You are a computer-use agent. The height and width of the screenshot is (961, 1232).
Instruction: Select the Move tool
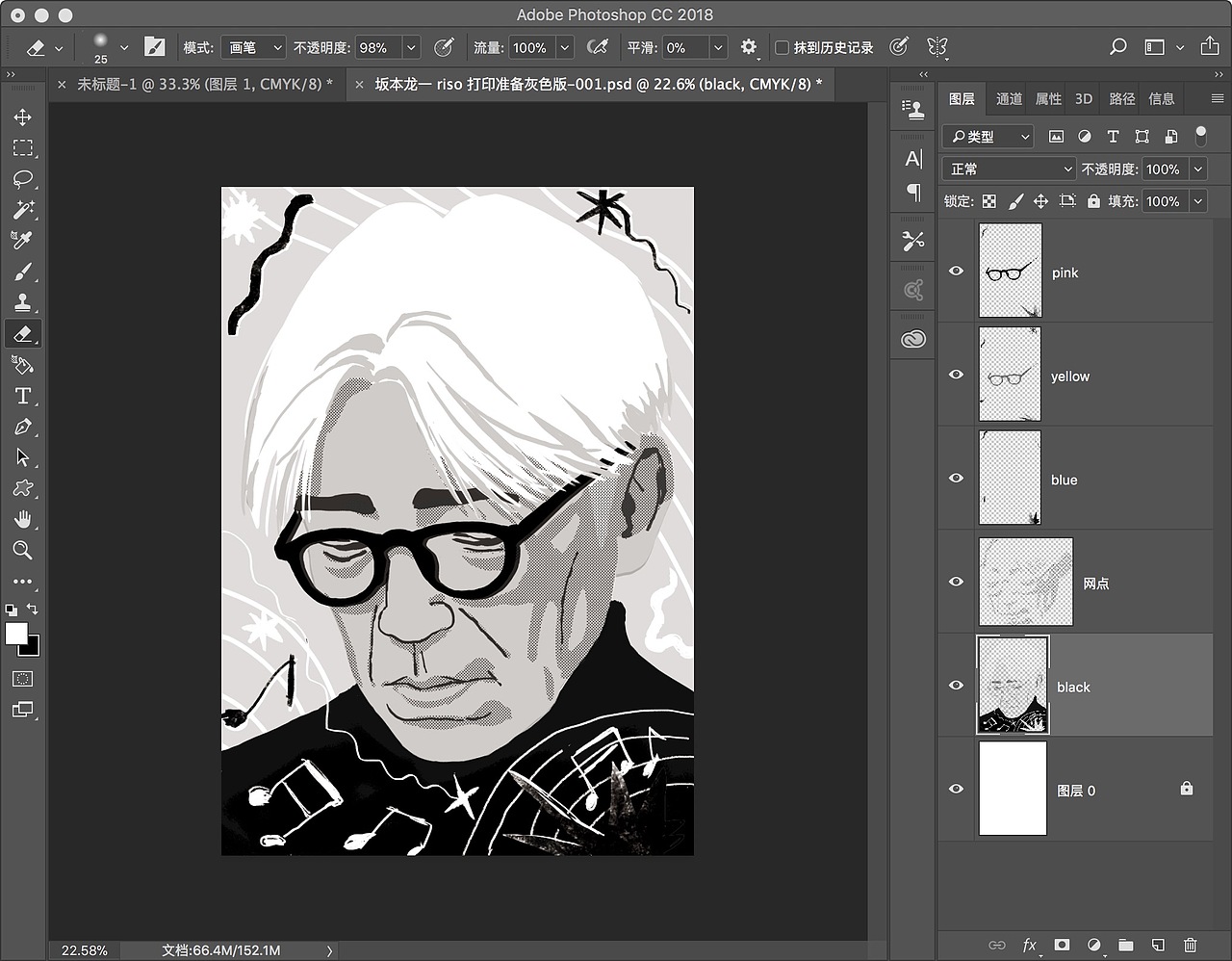click(23, 117)
